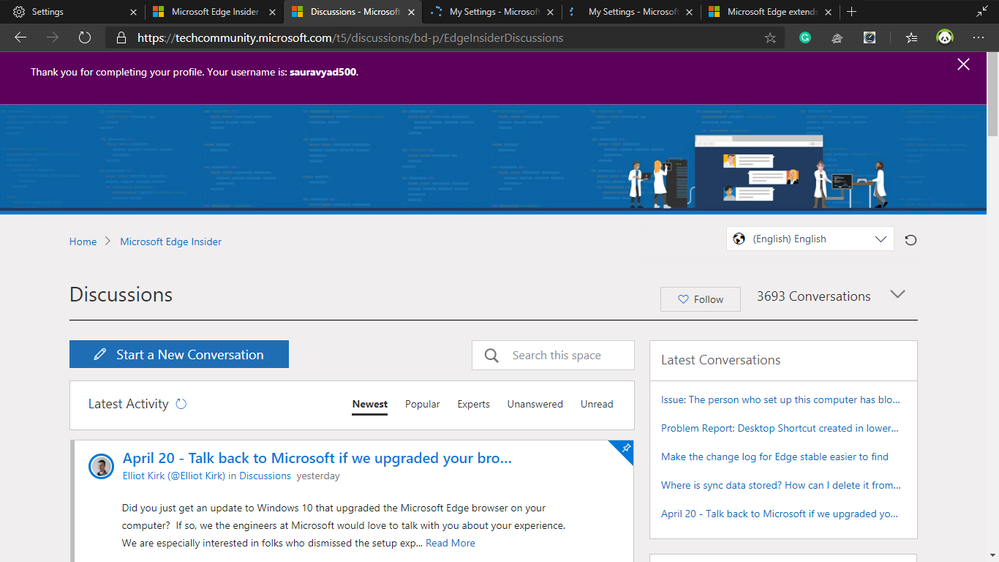Select the Experts activity filter
The width and height of the screenshot is (999, 562).
(473, 404)
